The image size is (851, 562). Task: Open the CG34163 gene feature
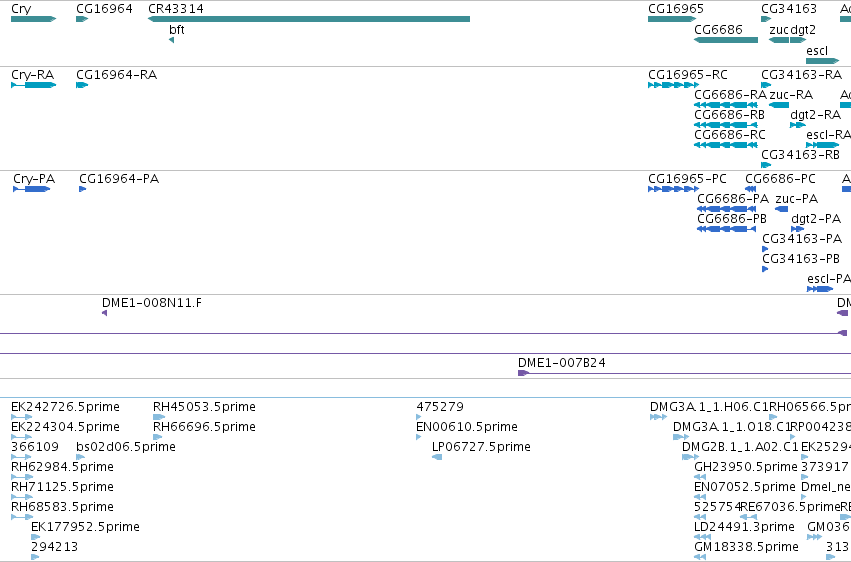click(x=789, y=9)
